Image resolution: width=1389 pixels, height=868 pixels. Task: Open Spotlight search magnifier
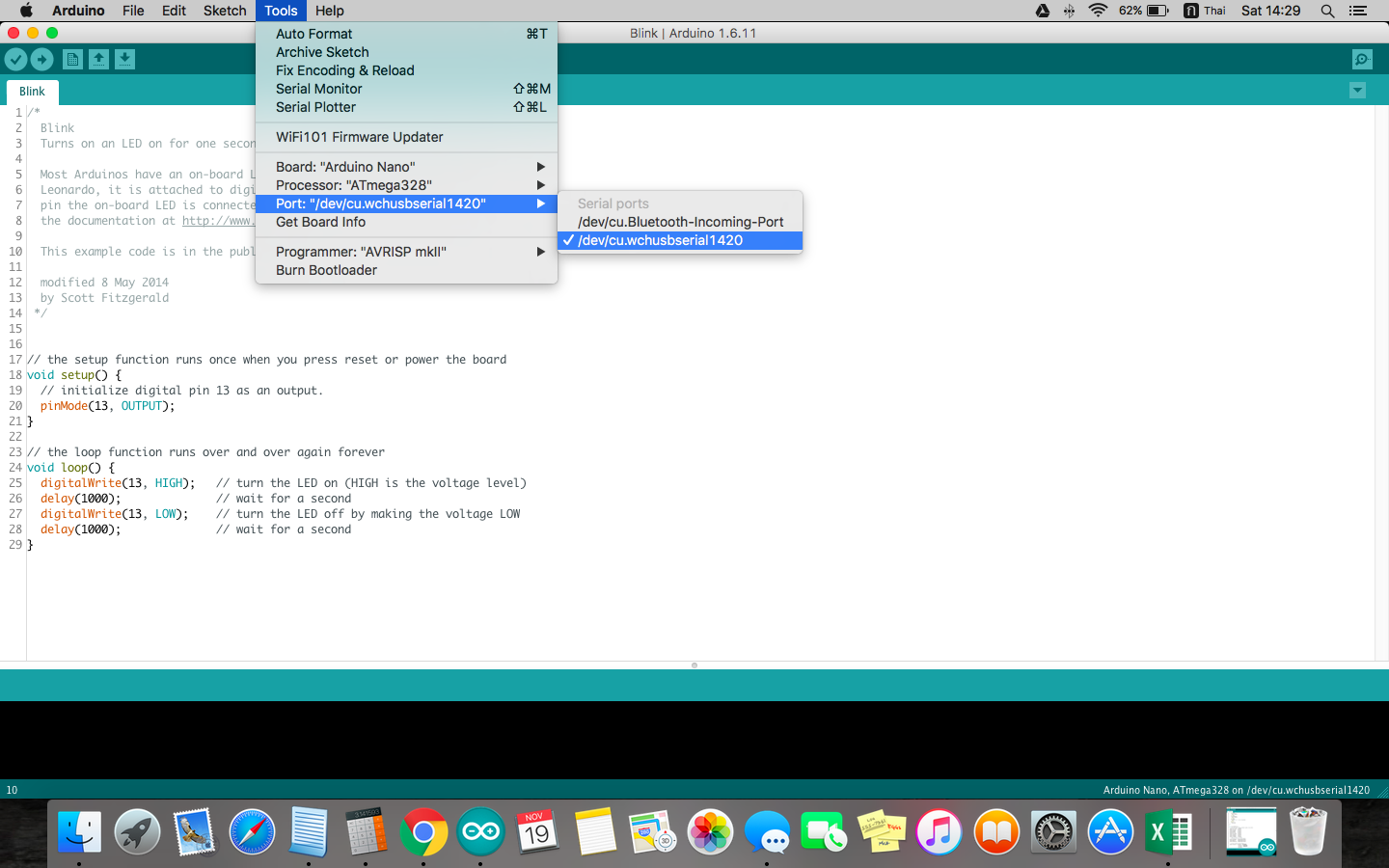[1327, 11]
